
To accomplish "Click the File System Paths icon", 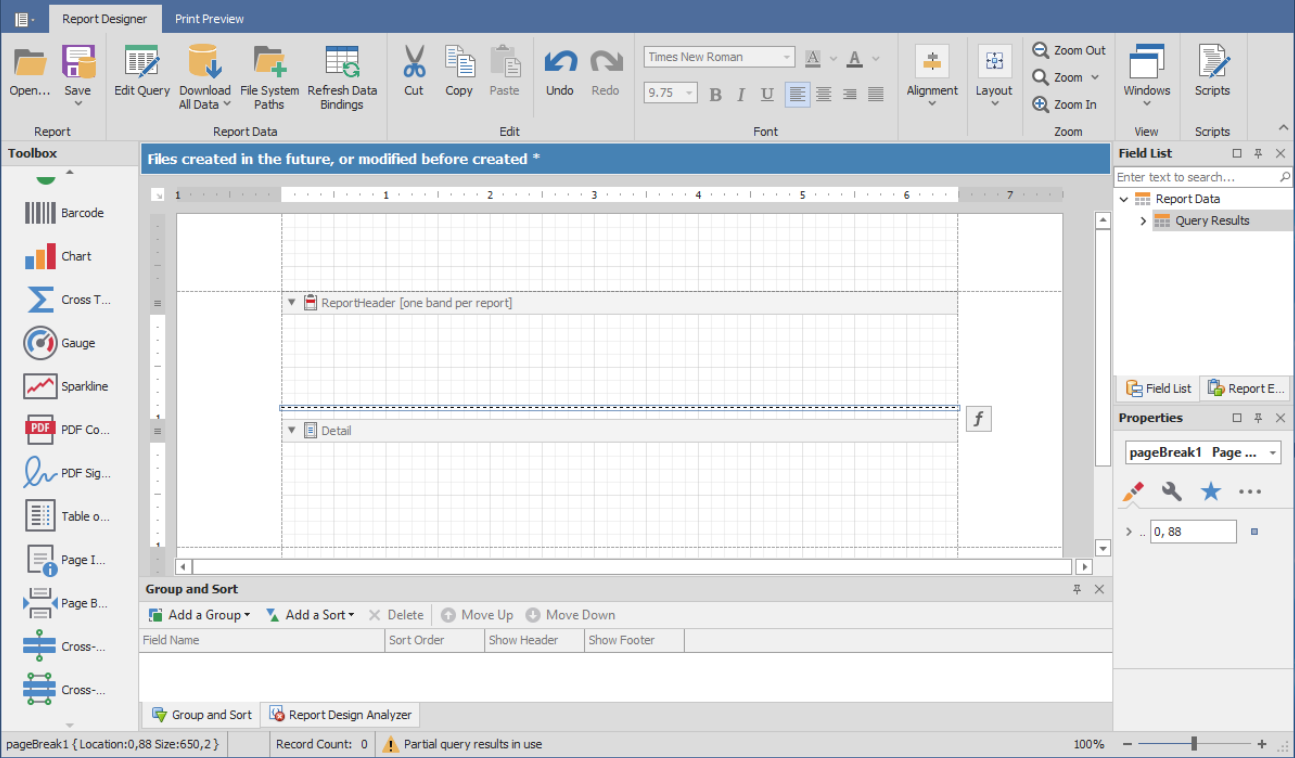I will 269,62.
